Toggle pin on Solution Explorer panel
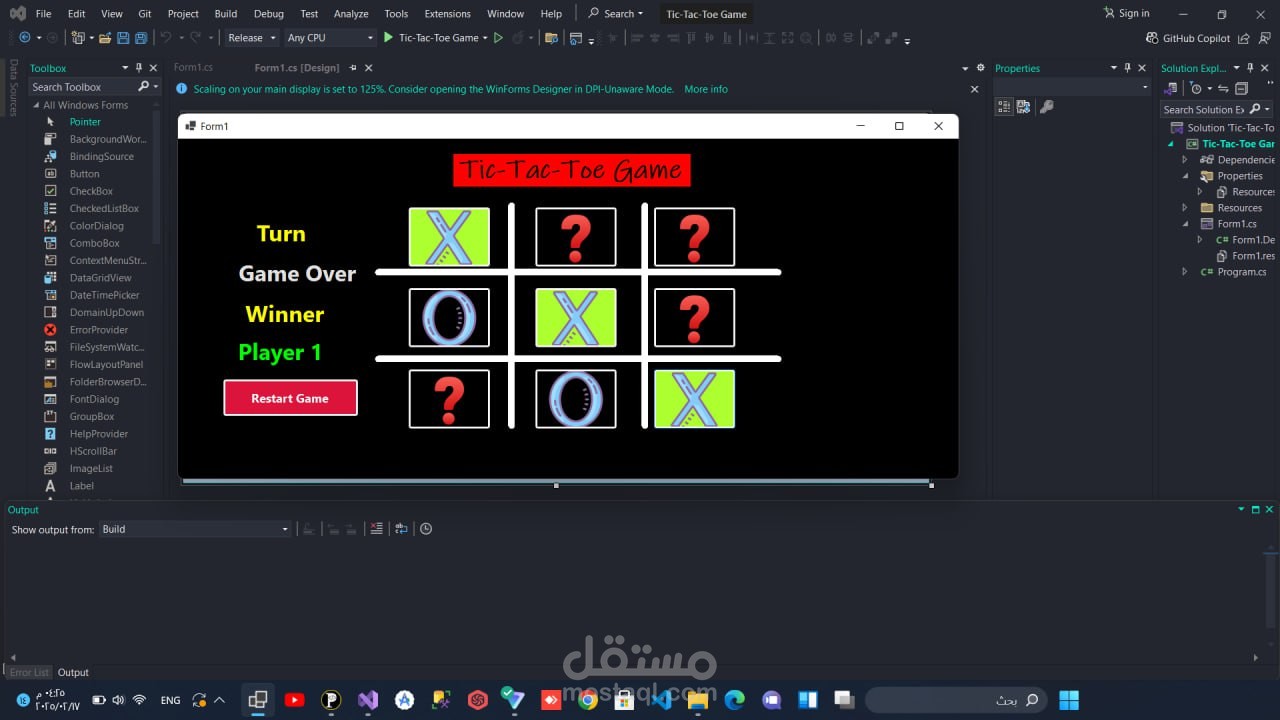Image resolution: width=1280 pixels, height=720 pixels. click(x=1251, y=68)
